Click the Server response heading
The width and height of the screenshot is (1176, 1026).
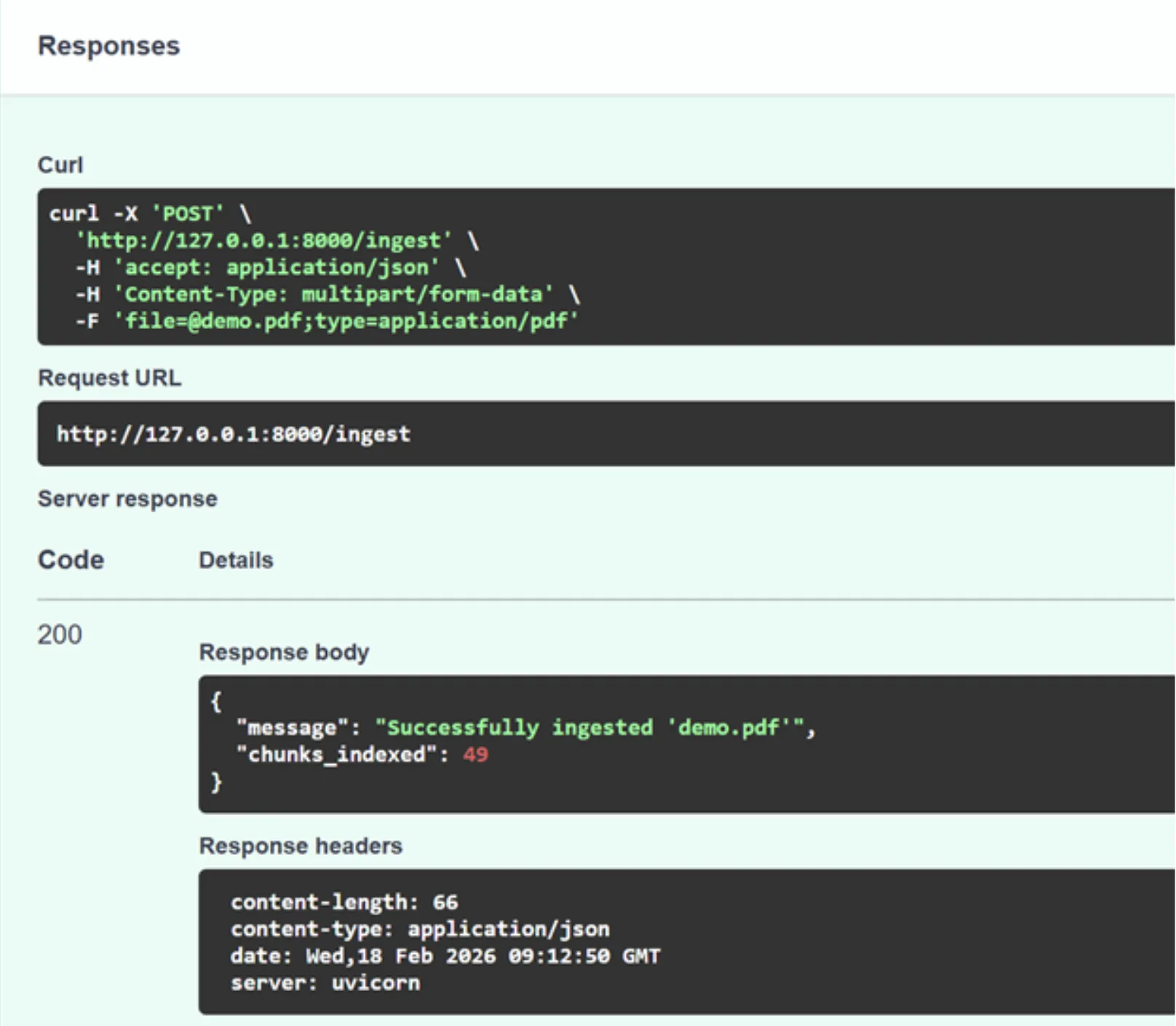(127, 499)
